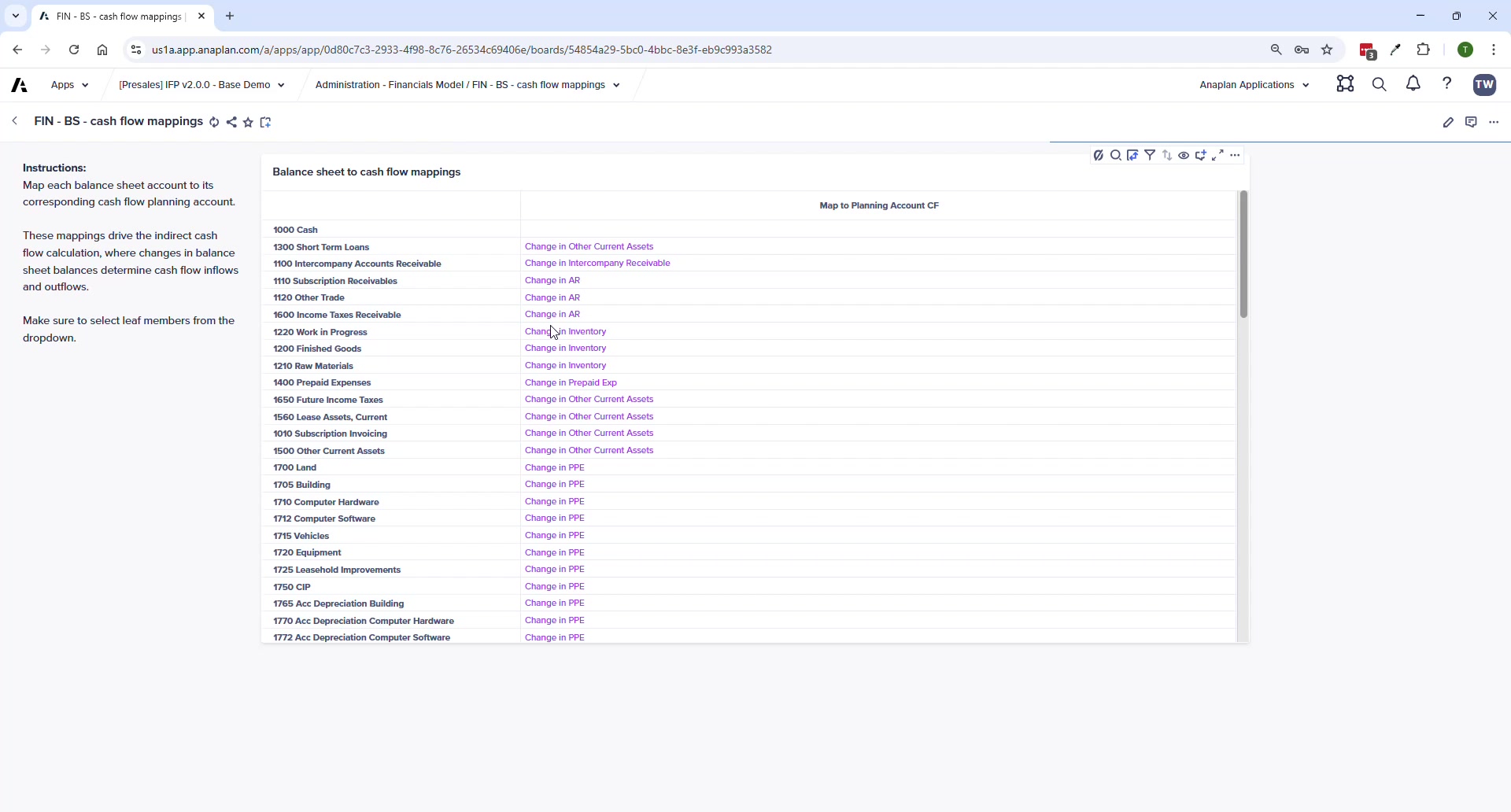Toggle suppress zeros icon in grid toolbar
The image size is (1511, 812).
click(1099, 156)
